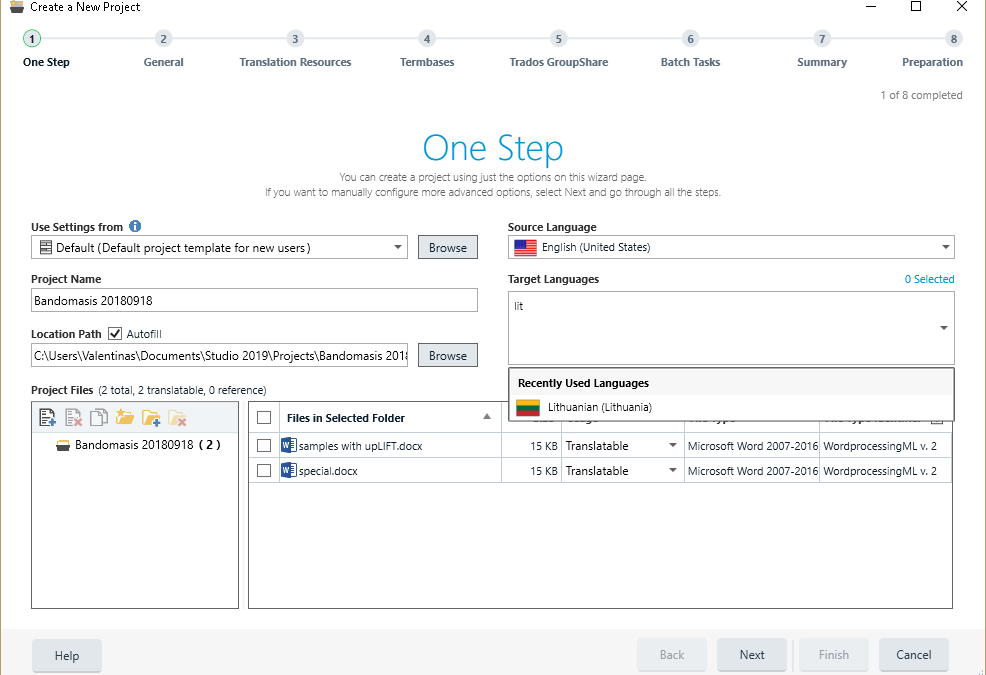986x675 pixels.
Task: Select Lithuanian (Lithuania) from recent languages
Action: point(731,408)
